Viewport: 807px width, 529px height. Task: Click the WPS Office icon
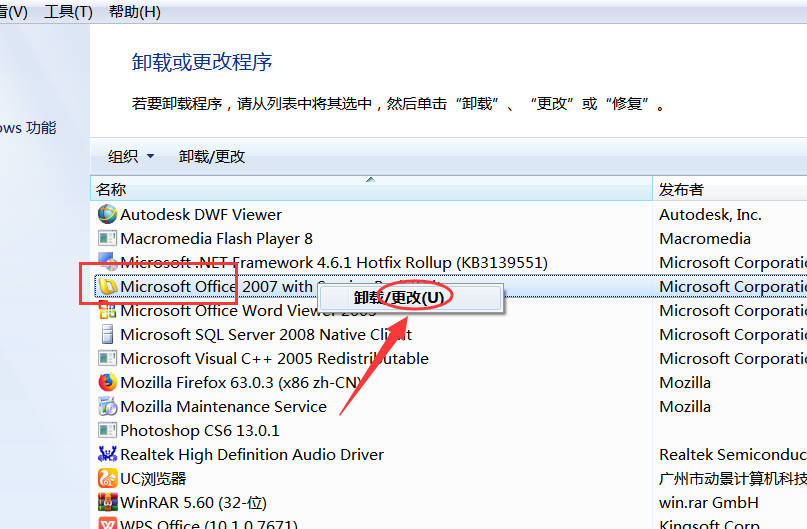click(x=107, y=523)
